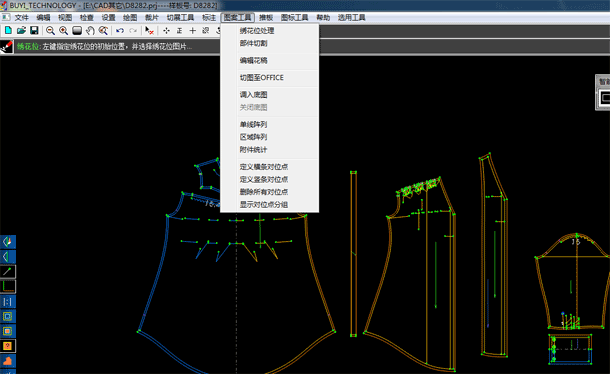Viewport: 610px width, 374px height.
Task: Open a project with the folder icon
Action: coord(21,30)
